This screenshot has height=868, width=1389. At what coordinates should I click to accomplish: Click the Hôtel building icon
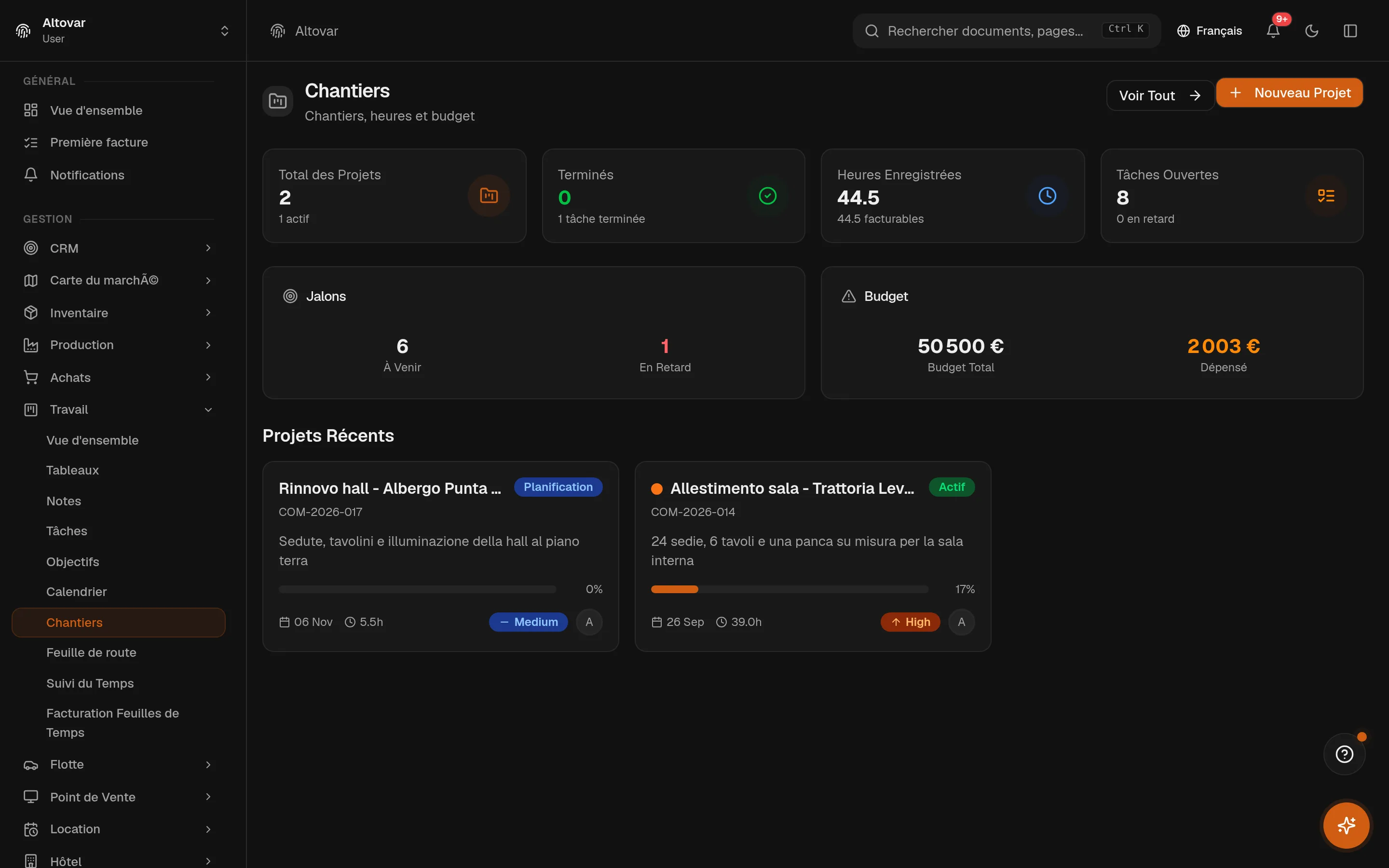pyautogui.click(x=31, y=861)
